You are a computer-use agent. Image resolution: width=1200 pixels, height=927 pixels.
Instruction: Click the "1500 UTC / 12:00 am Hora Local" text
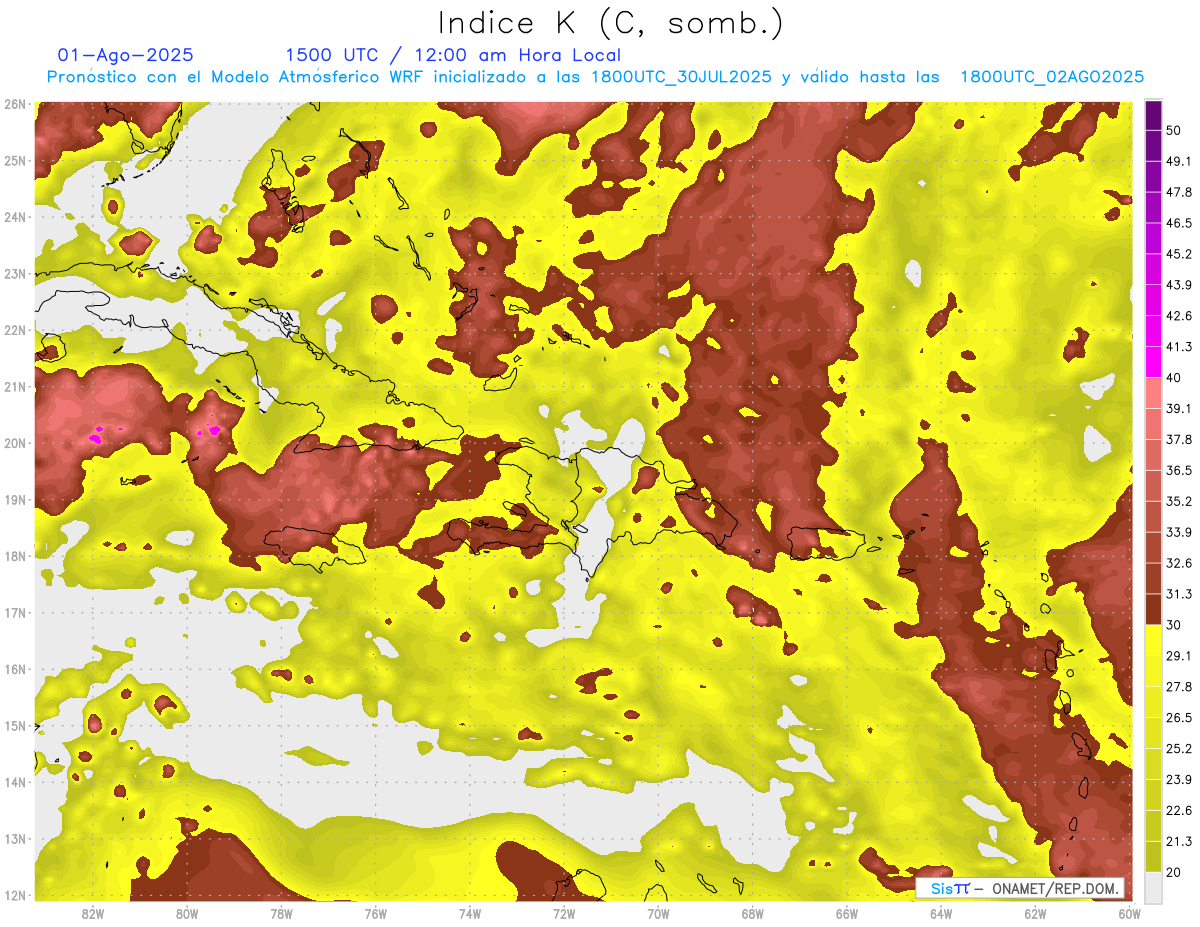(x=453, y=55)
